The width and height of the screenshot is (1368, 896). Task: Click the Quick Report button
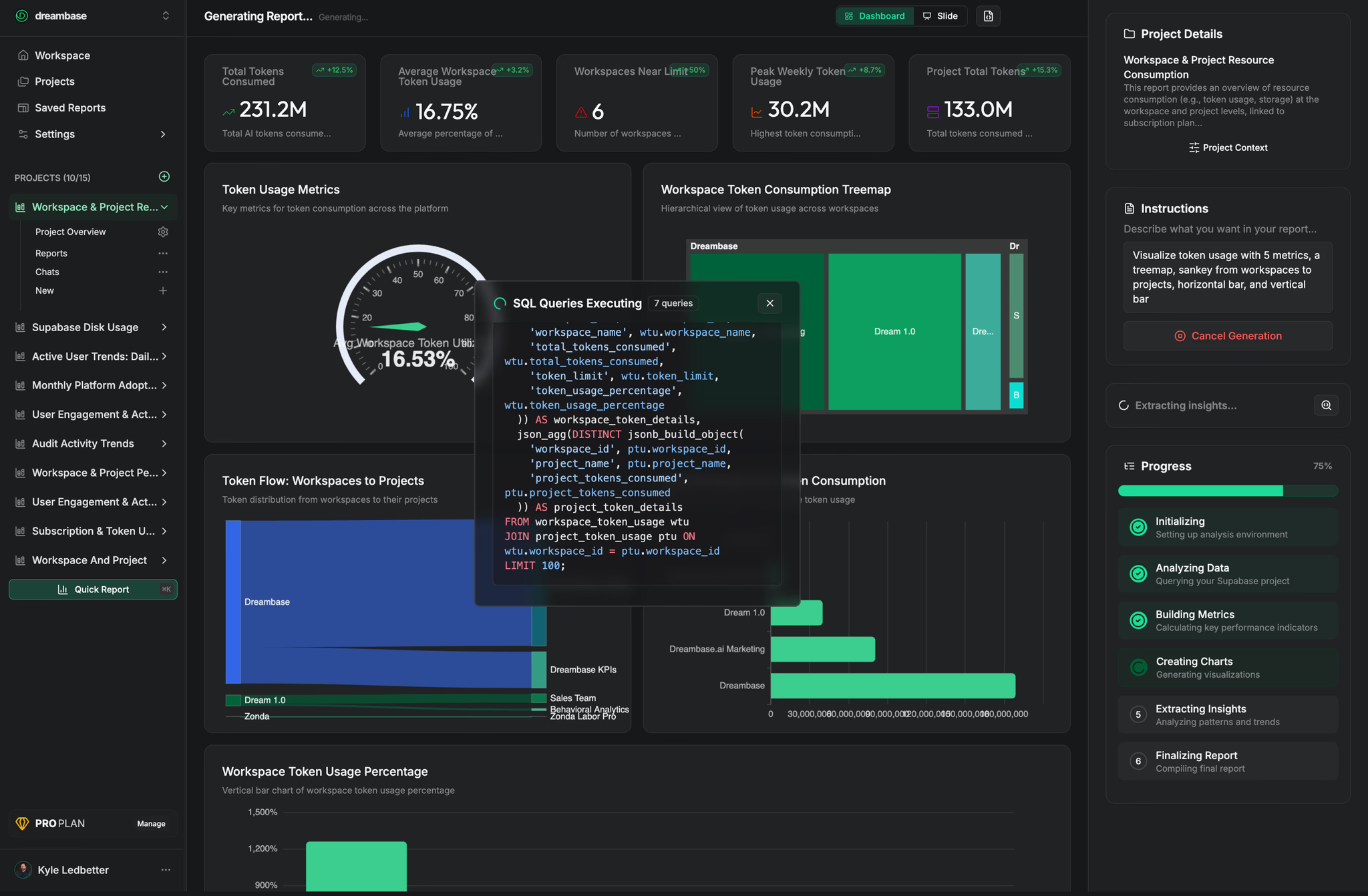point(93,590)
